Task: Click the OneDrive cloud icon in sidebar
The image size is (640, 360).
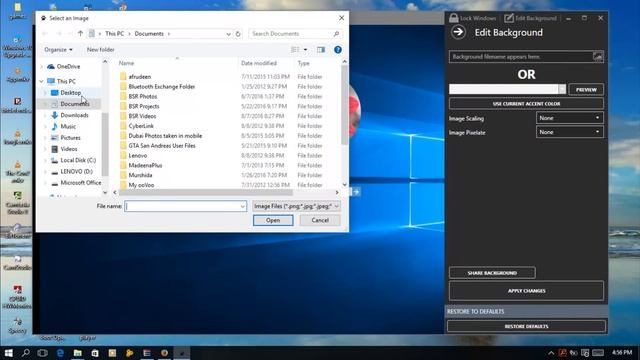Action: pyautogui.click(x=51, y=67)
